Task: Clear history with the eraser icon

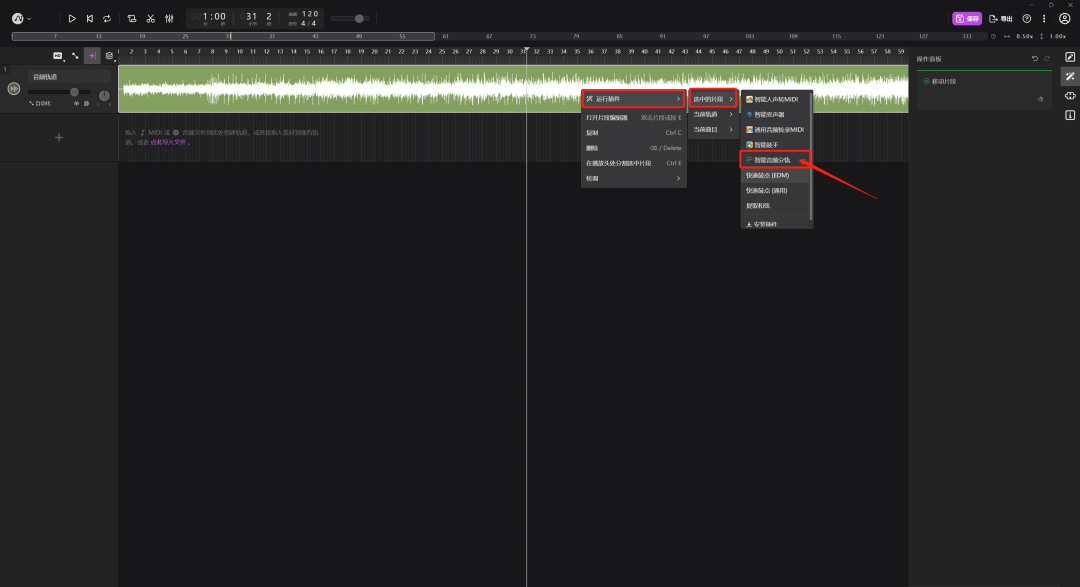Action: pos(1041,99)
